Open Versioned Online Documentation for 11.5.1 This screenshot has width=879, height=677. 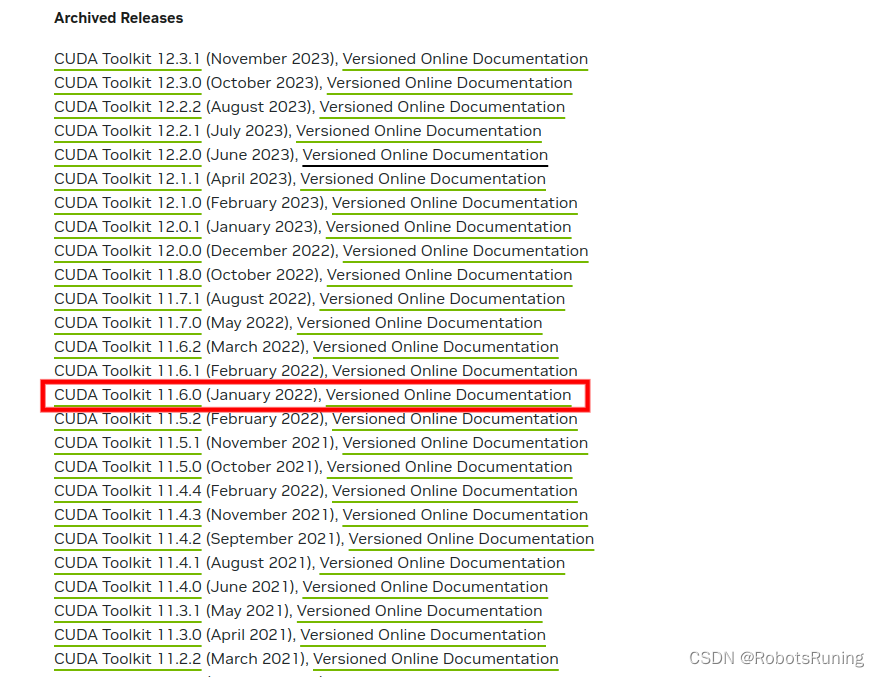click(465, 443)
